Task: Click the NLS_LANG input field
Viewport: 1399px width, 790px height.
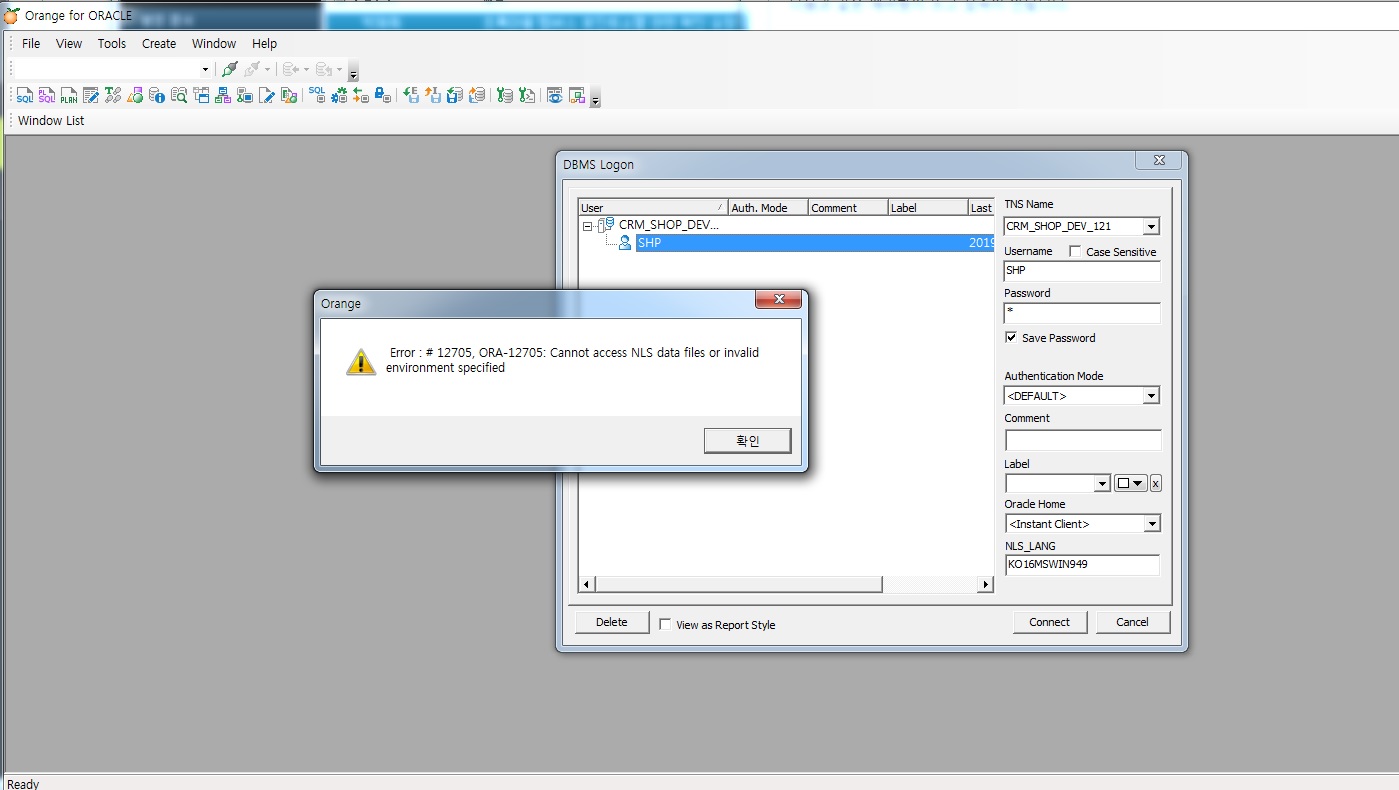Action: tap(1082, 565)
